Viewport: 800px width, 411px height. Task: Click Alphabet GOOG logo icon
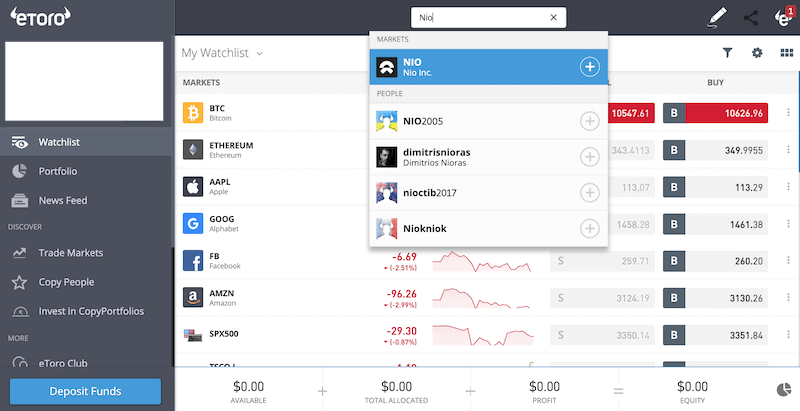[193, 223]
